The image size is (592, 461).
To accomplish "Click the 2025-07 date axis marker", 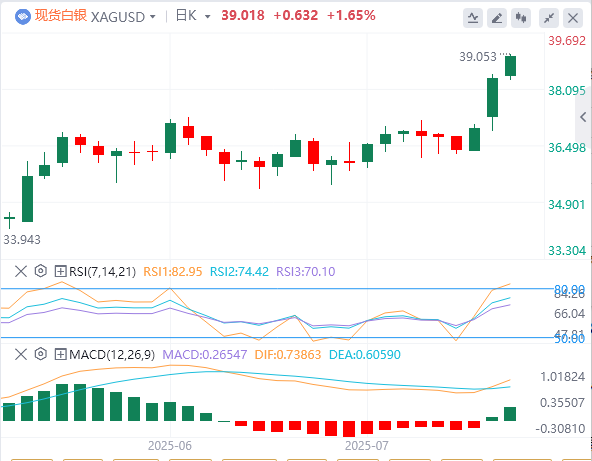I will pyautogui.click(x=366, y=446).
